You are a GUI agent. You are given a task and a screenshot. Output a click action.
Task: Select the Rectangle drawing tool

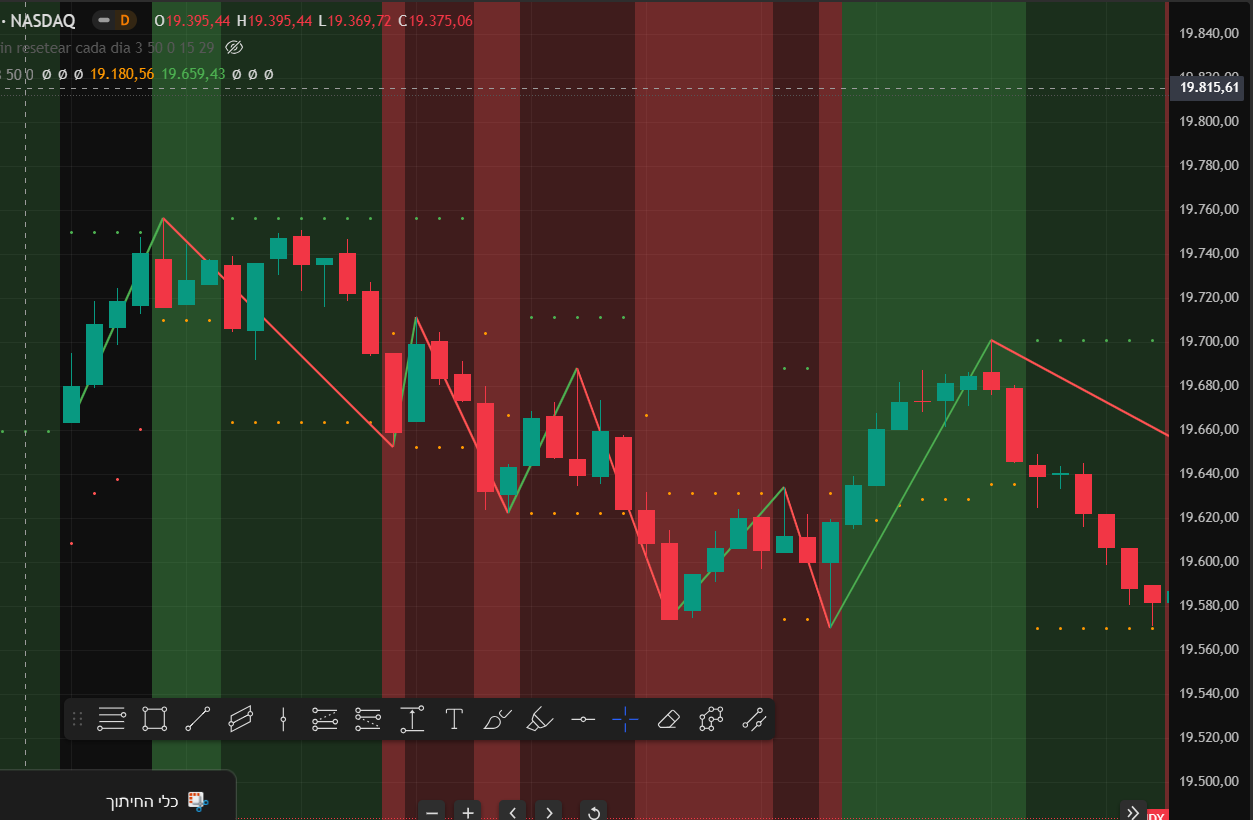pos(154,719)
